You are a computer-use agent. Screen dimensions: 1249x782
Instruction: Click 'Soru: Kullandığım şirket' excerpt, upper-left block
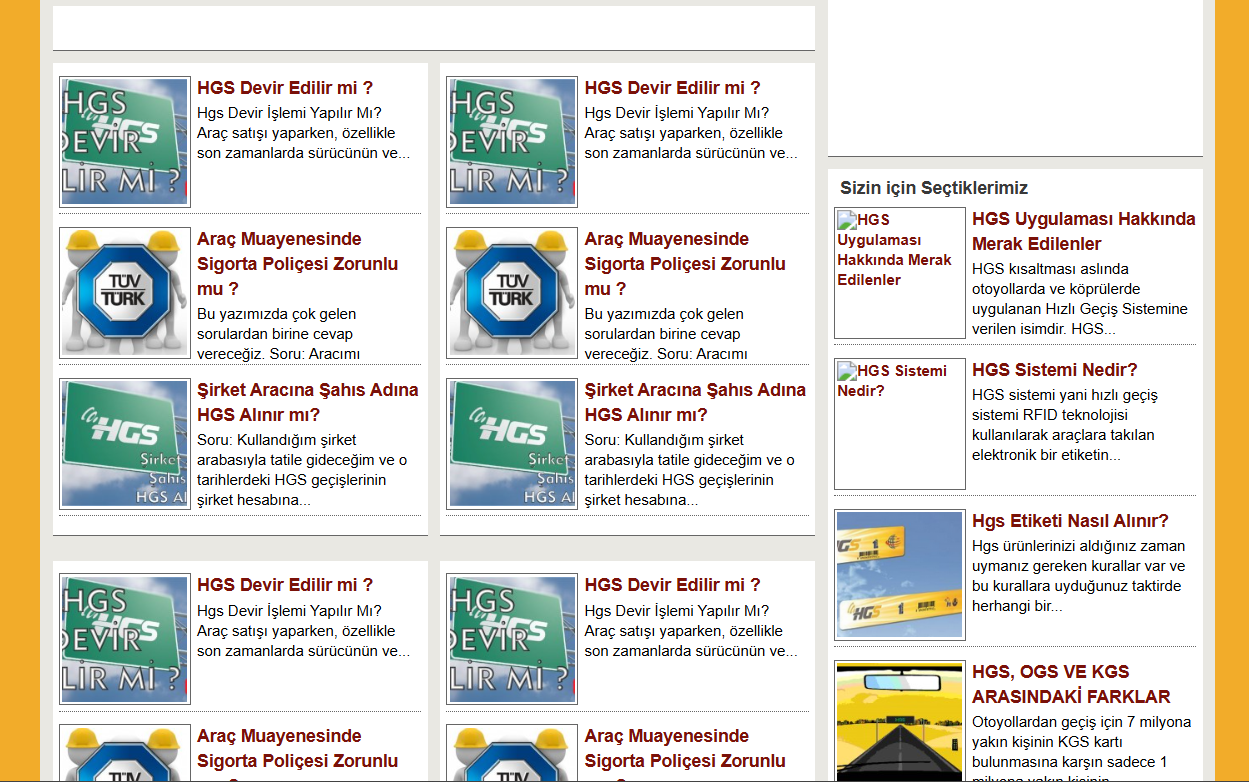[x=302, y=470]
